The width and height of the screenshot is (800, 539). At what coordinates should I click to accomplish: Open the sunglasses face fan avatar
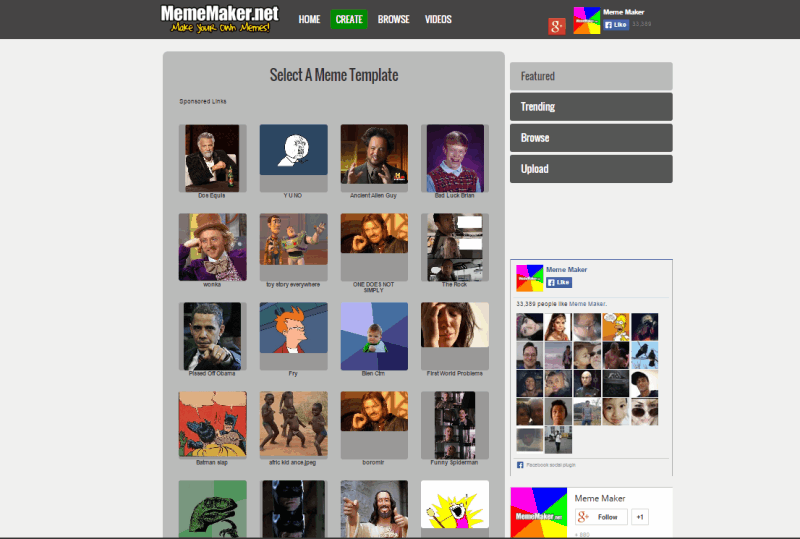pos(644,412)
